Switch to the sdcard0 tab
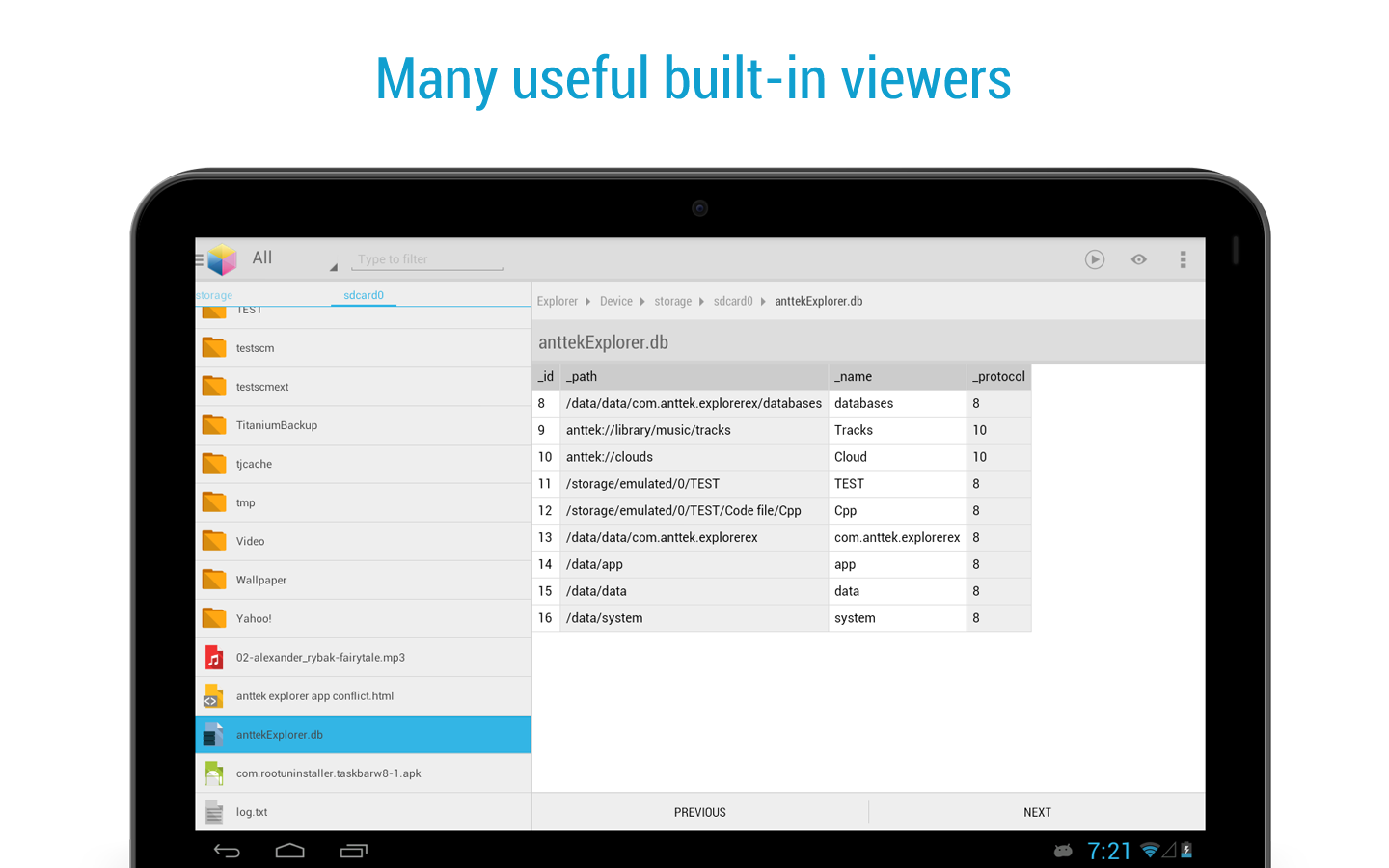 point(364,295)
